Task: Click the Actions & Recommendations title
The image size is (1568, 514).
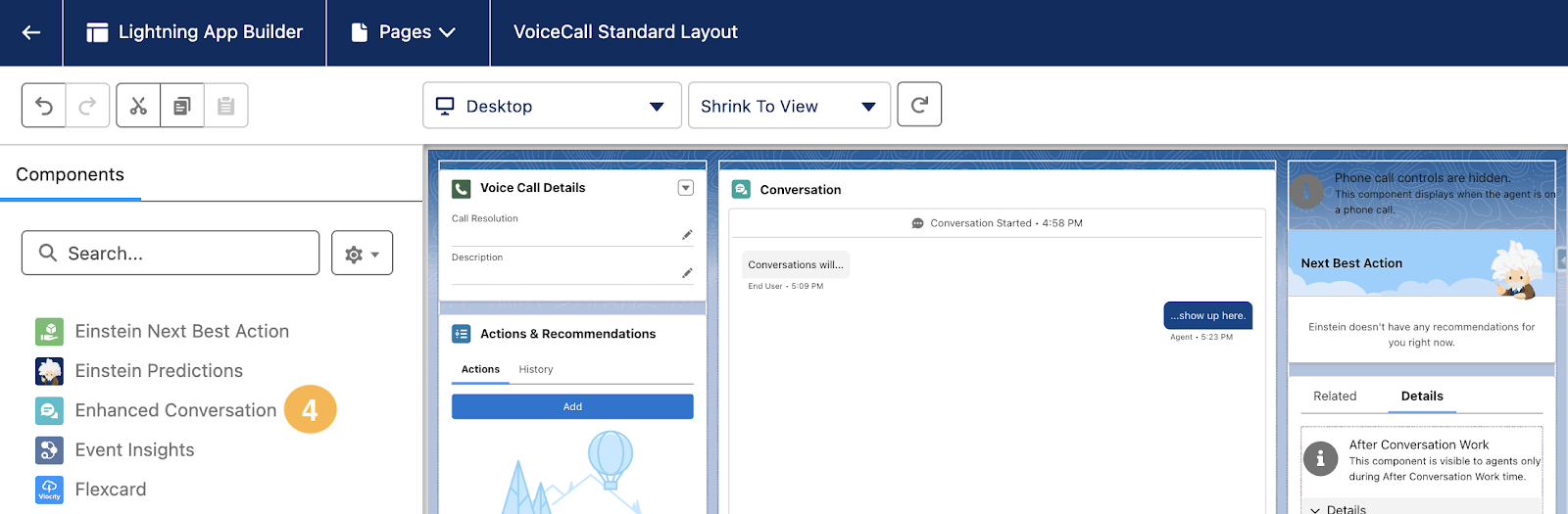Action: click(x=567, y=334)
